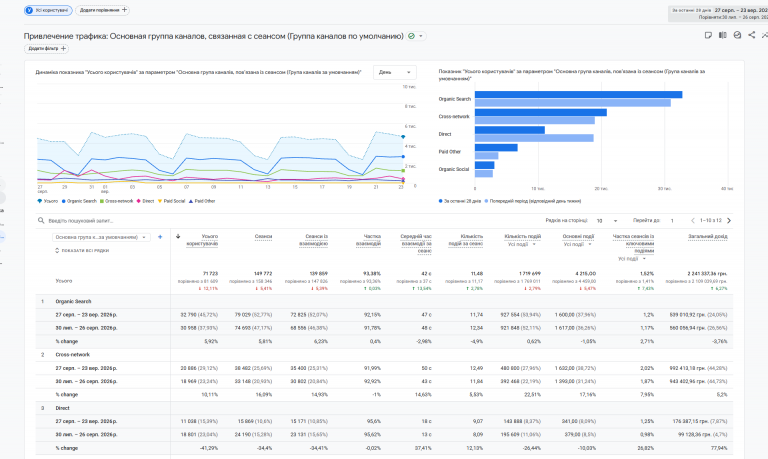Sort by Кількість подій за сеанс column
This screenshot has width=768, height=459.
[x=465, y=240]
